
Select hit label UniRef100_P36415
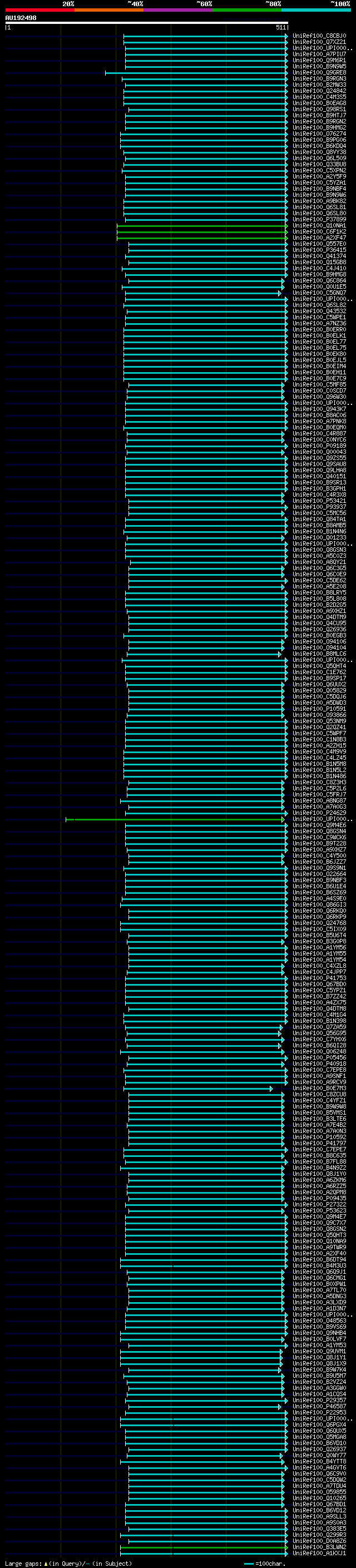[x=319, y=250]
